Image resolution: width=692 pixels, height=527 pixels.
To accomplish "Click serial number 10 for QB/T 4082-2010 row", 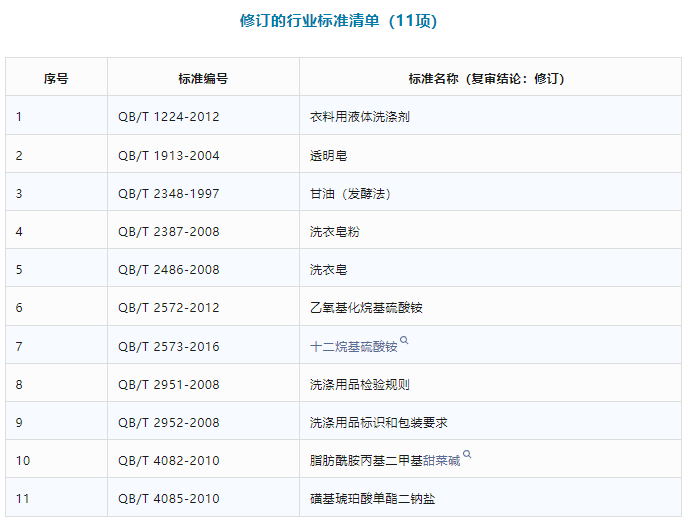I will [23, 460].
